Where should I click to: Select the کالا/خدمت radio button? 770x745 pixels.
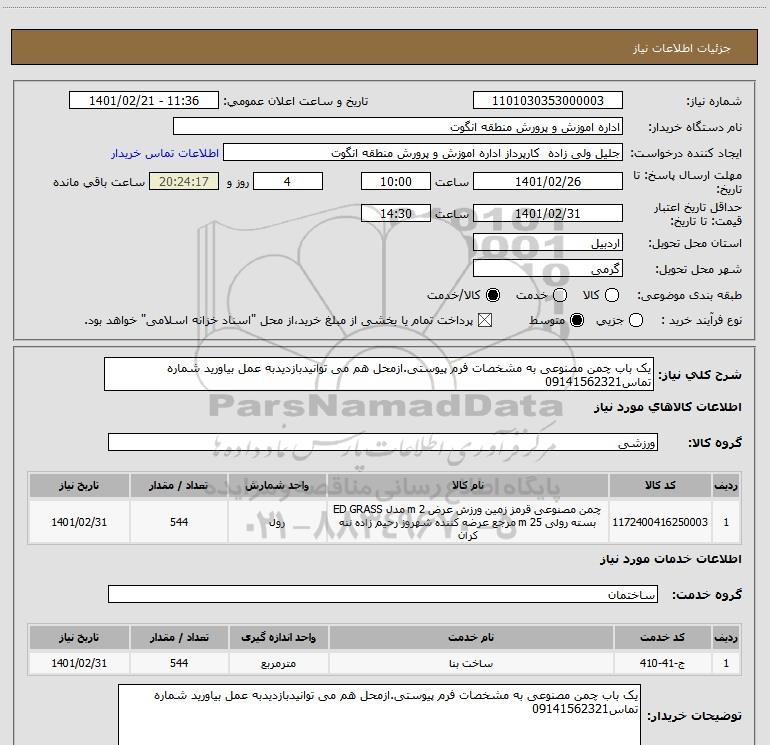[493, 295]
